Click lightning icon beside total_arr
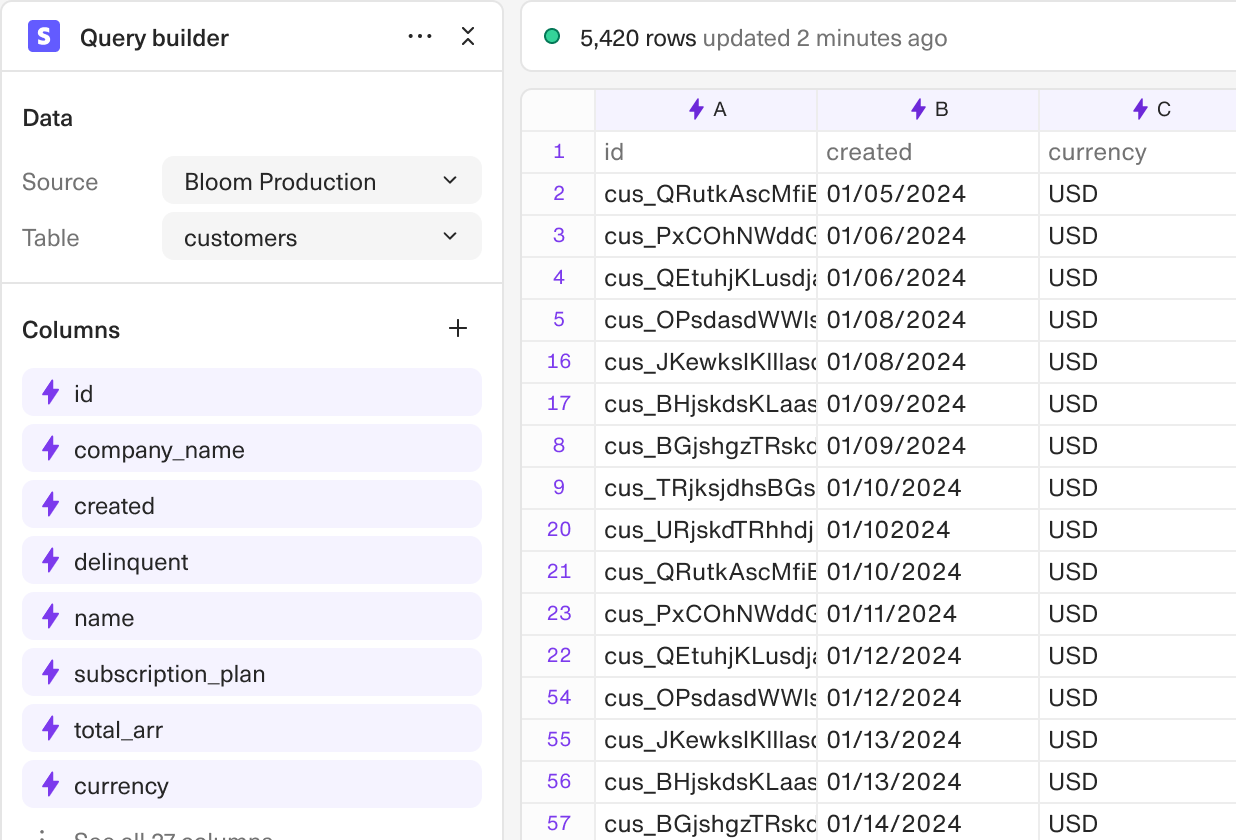Screen dimensions: 1236x840 pos(51,729)
